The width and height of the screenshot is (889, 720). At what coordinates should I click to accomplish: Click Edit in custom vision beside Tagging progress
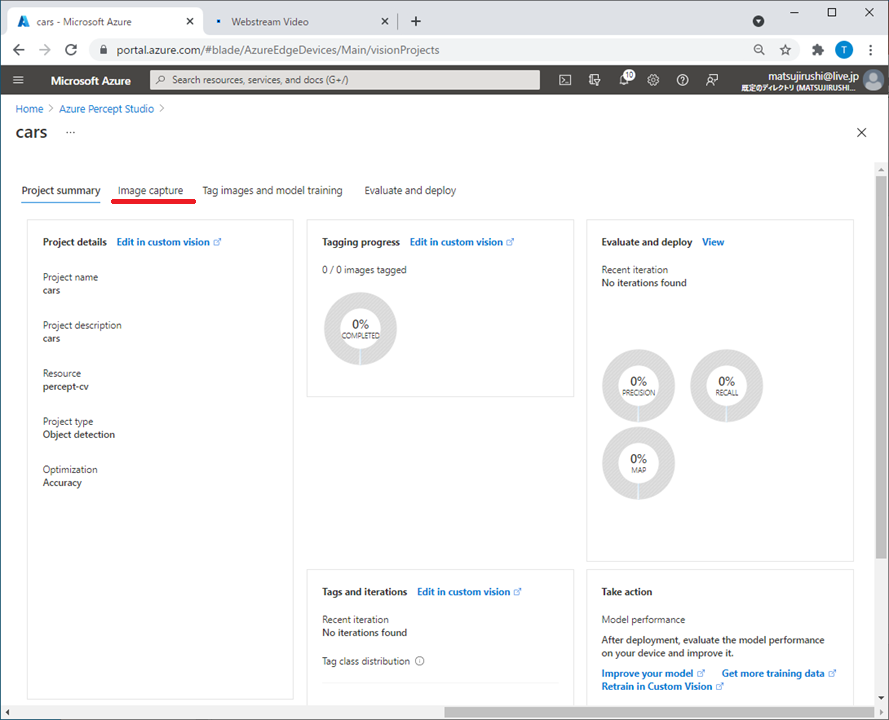coord(462,242)
